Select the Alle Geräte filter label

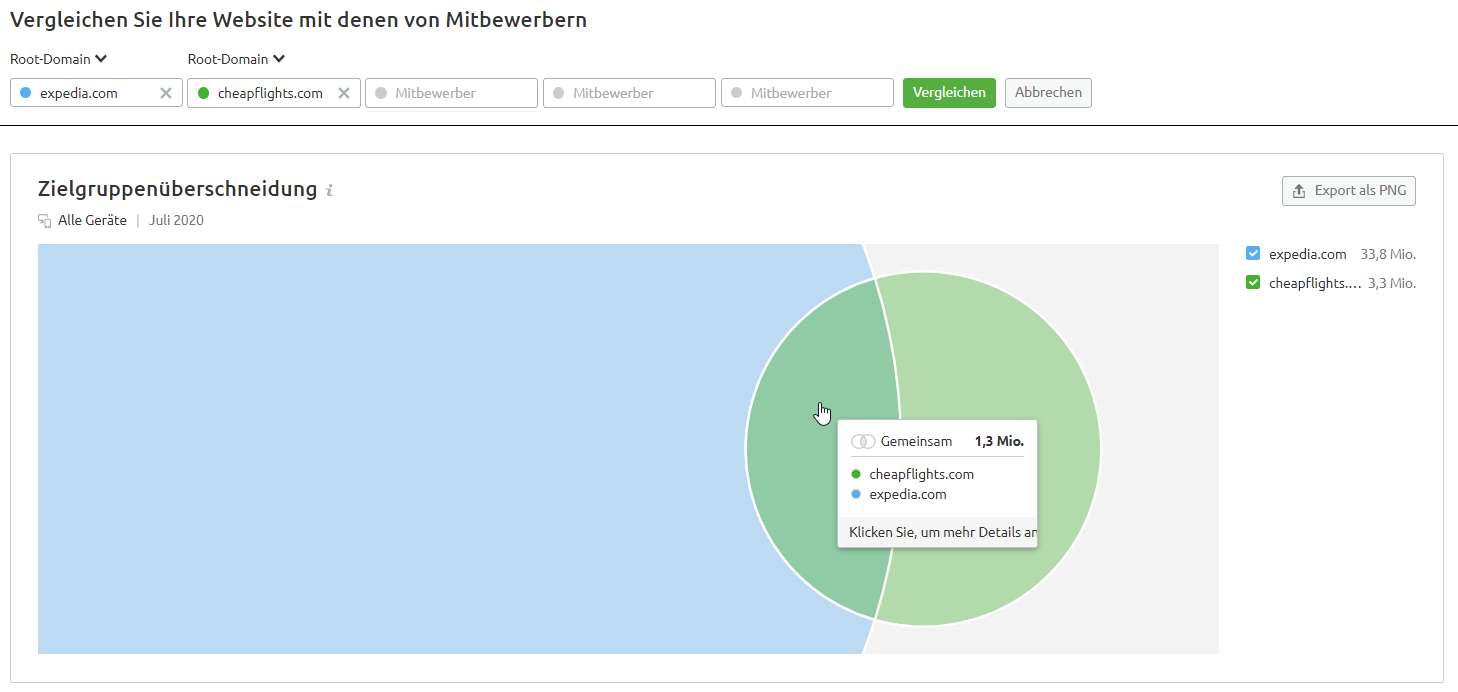point(92,220)
